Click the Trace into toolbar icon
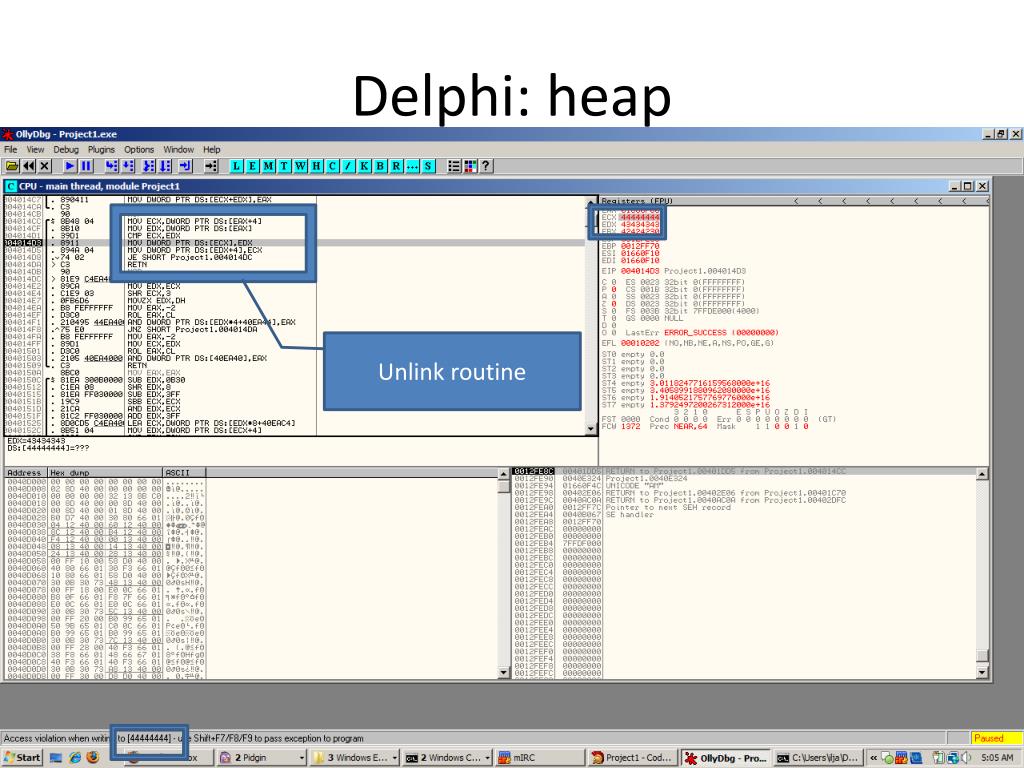The width and height of the screenshot is (1024, 768). click(150, 166)
